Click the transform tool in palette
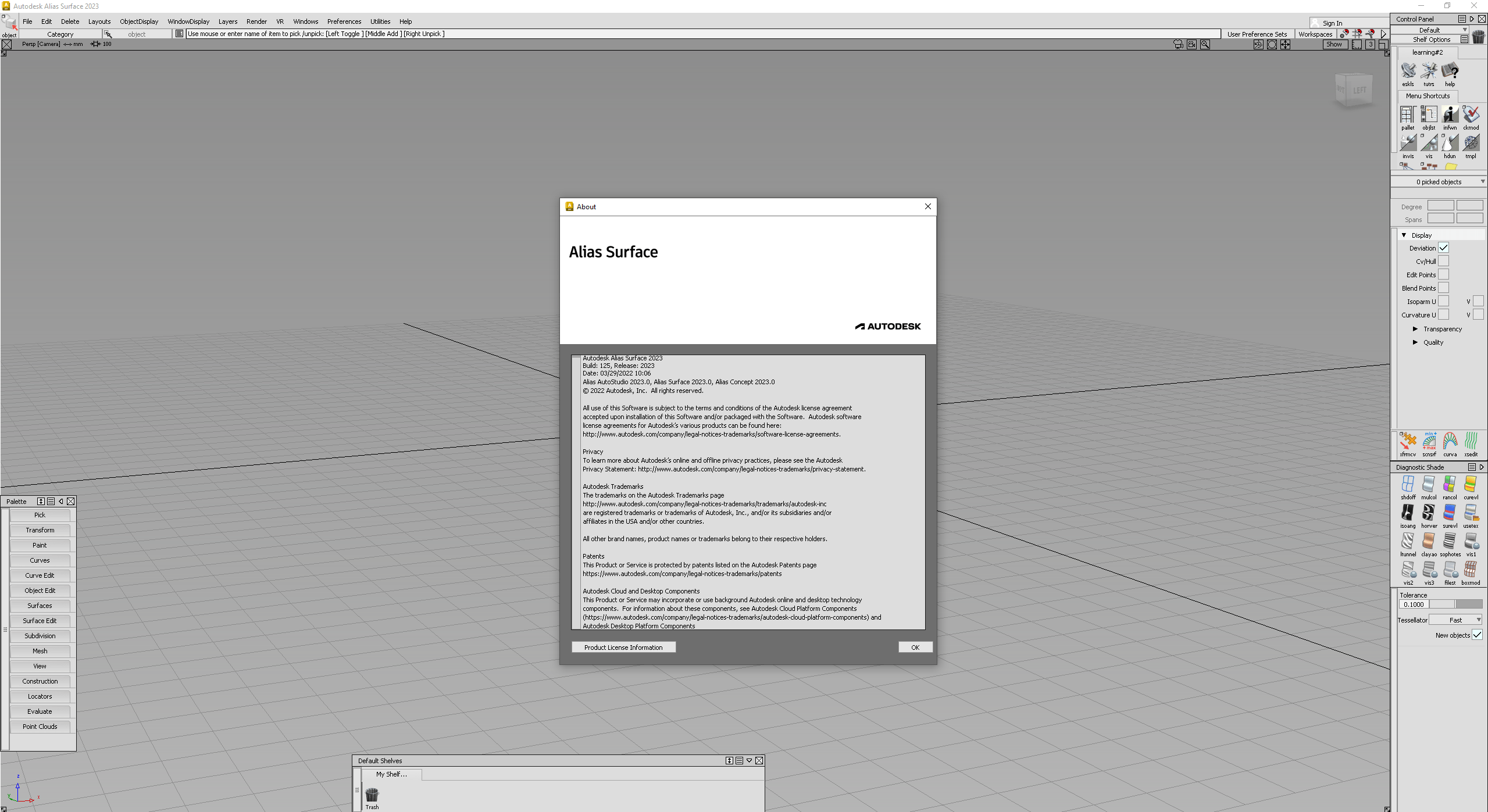This screenshot has height=812, width=1488. click(x=40, y=530)
